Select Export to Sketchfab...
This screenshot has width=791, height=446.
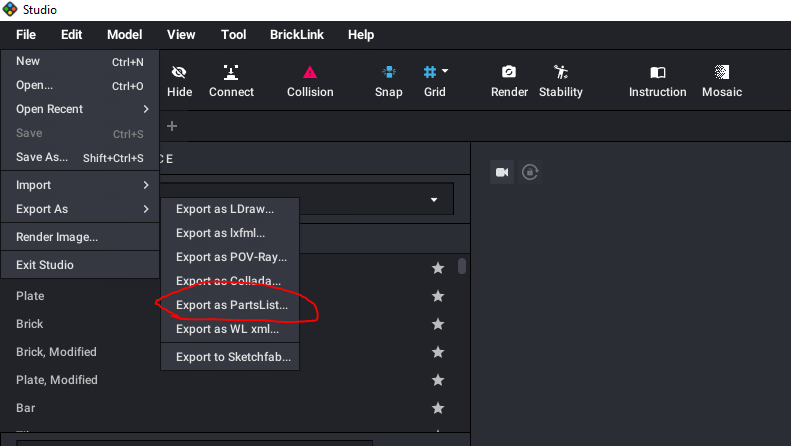(230, 357)
